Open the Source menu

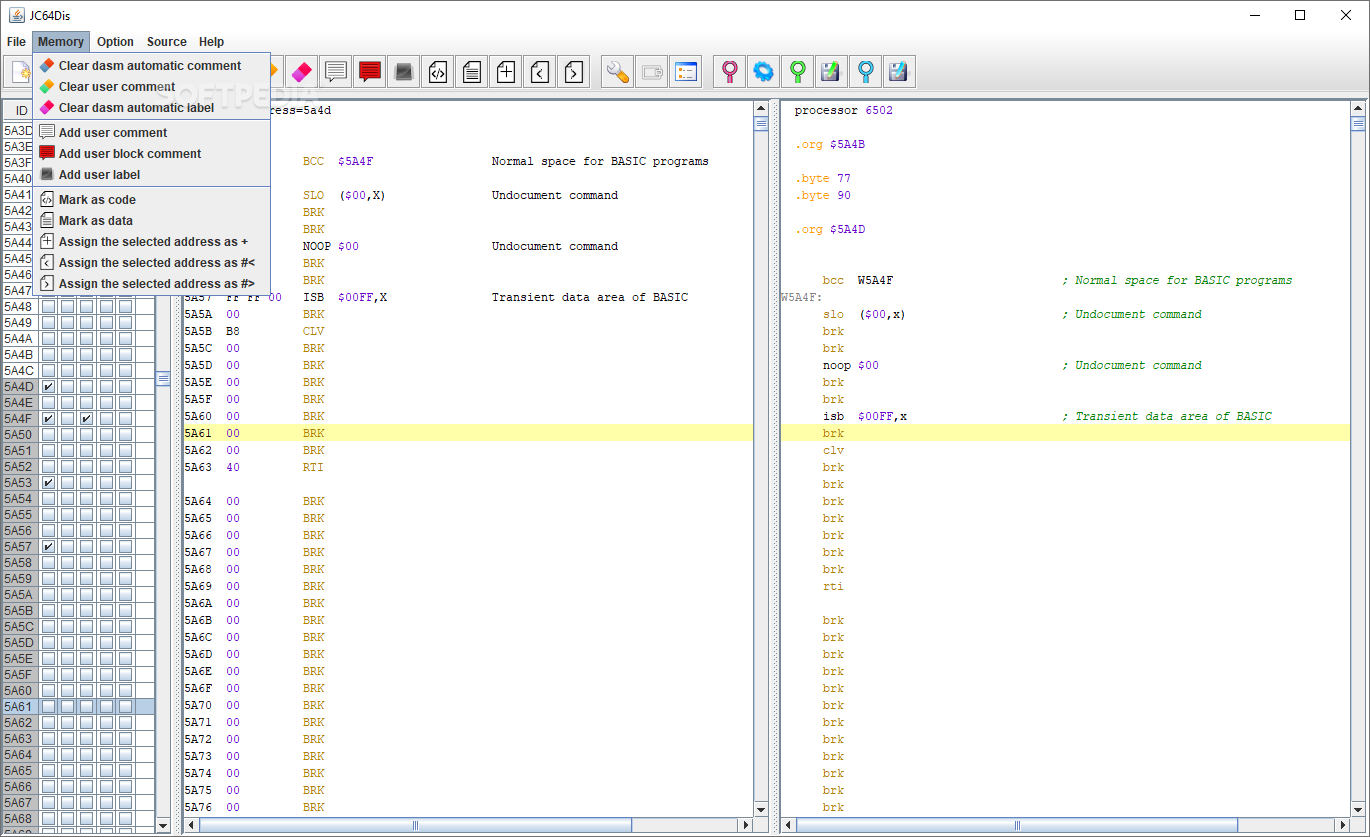166,42
